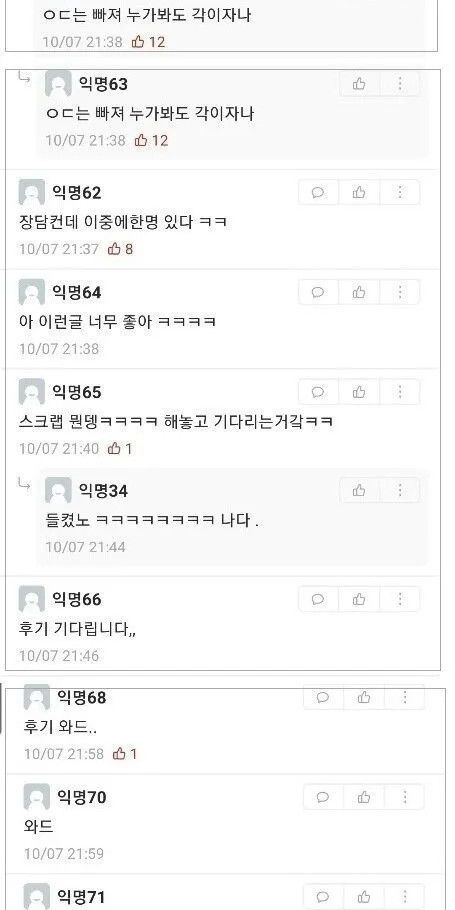Image resolution: width=455 pixels, height=910 pixels.
Task: Open the three-dot menu for 익명64
Action: 400,292
